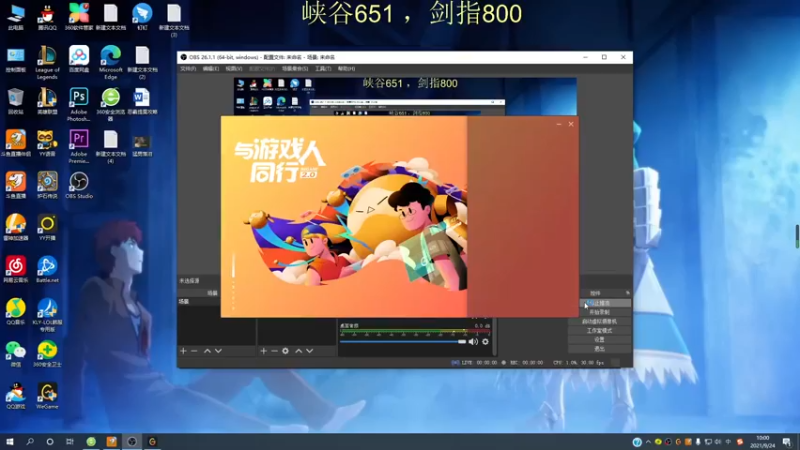Open the 英雄联盟 desktop shortcut
This screenshot has width=800, height=450.
click(x=47, y=101)
